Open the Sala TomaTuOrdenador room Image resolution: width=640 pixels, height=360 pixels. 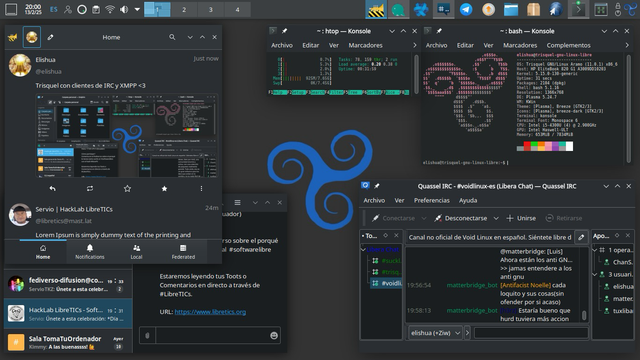68,342
